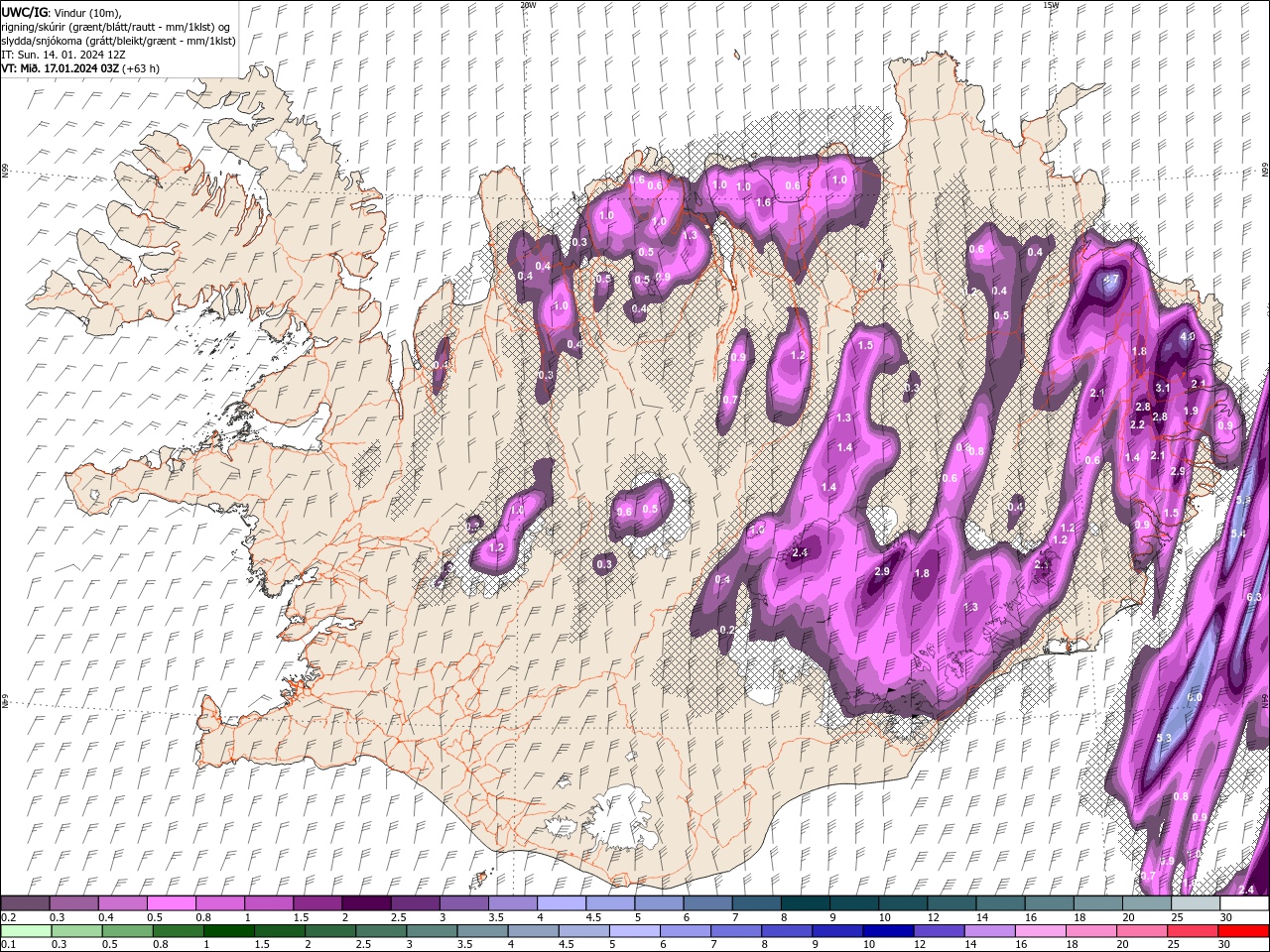Click the 6.0 value in the offshore band
The width and height of the screenshot is (1270, 952).
point(1195,697)
